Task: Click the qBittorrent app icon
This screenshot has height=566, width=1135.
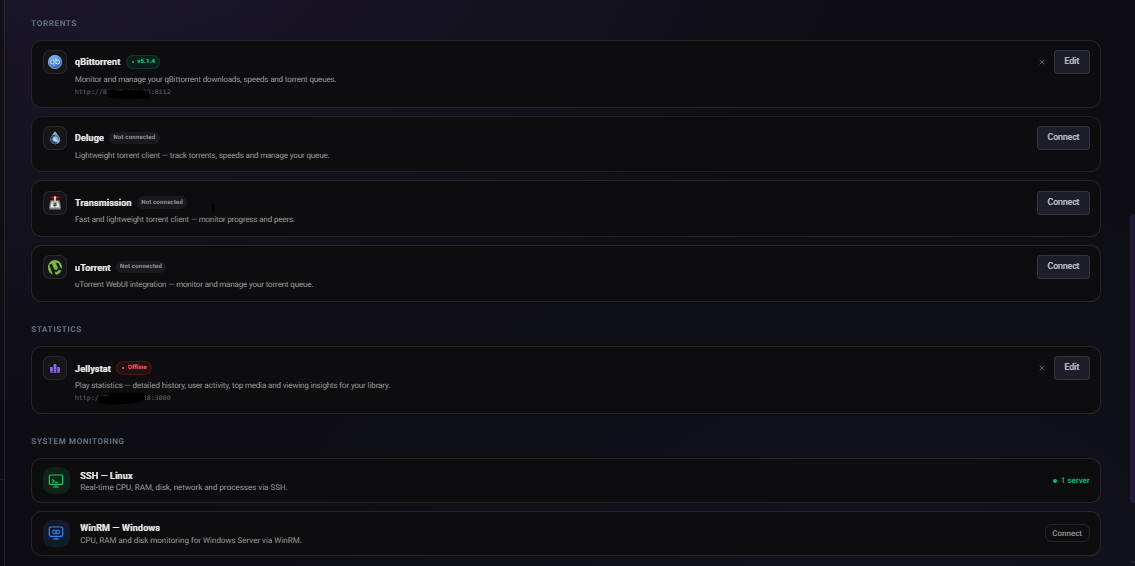Action: pyautogui.click(x=55, y=62)
